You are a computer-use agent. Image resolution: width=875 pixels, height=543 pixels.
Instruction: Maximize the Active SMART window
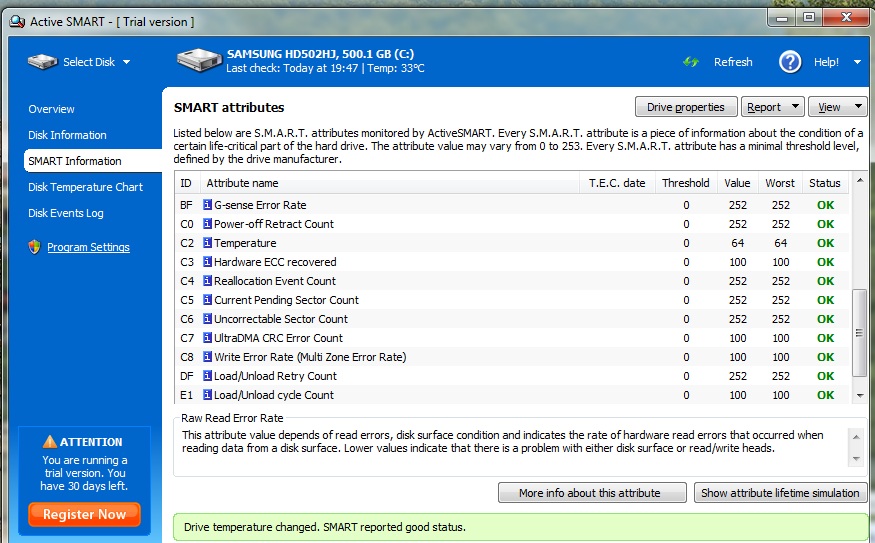click(809, 18)
